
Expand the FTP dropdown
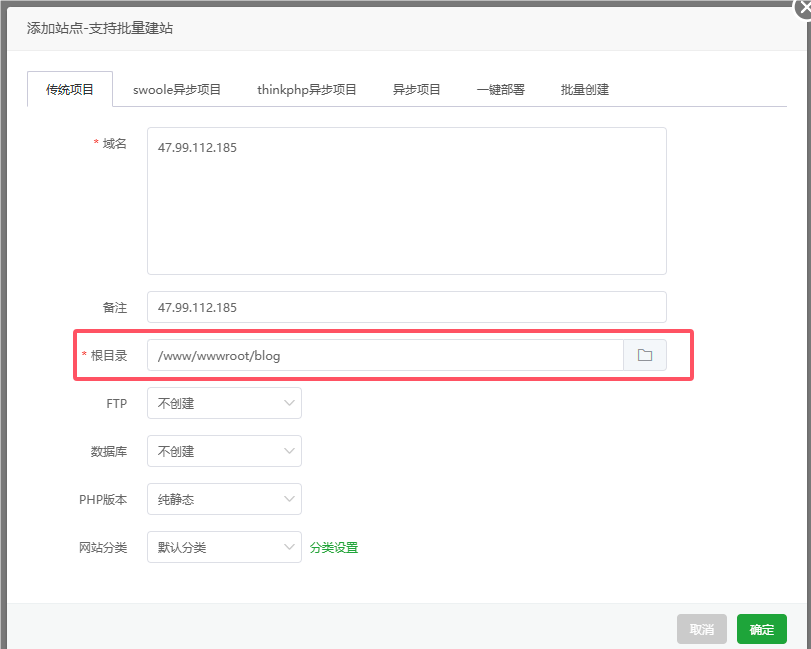click(224, 403)
